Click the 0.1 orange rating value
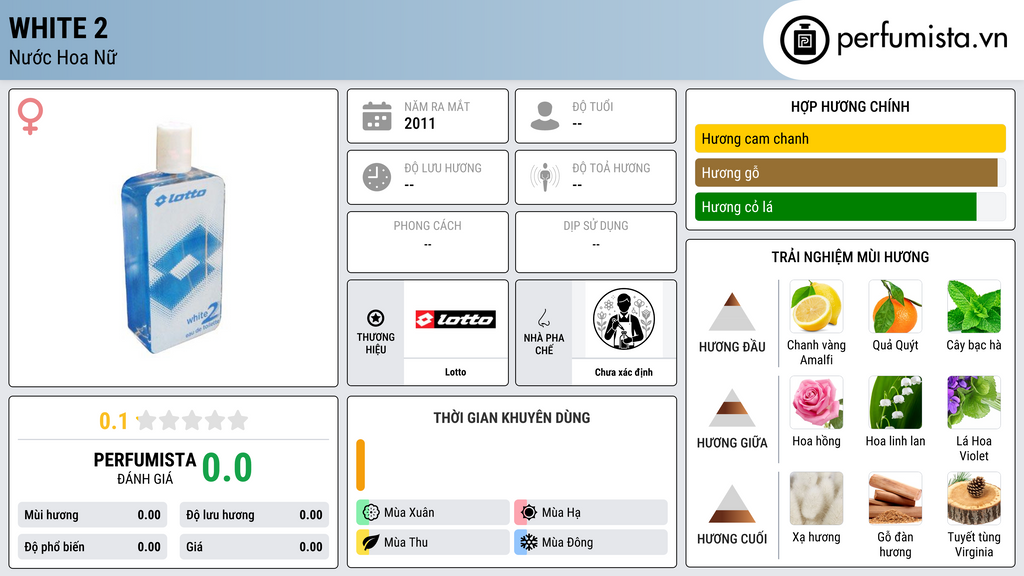Image resolution: width=1024 pixels, height=576 pixels. click(114, 421)
